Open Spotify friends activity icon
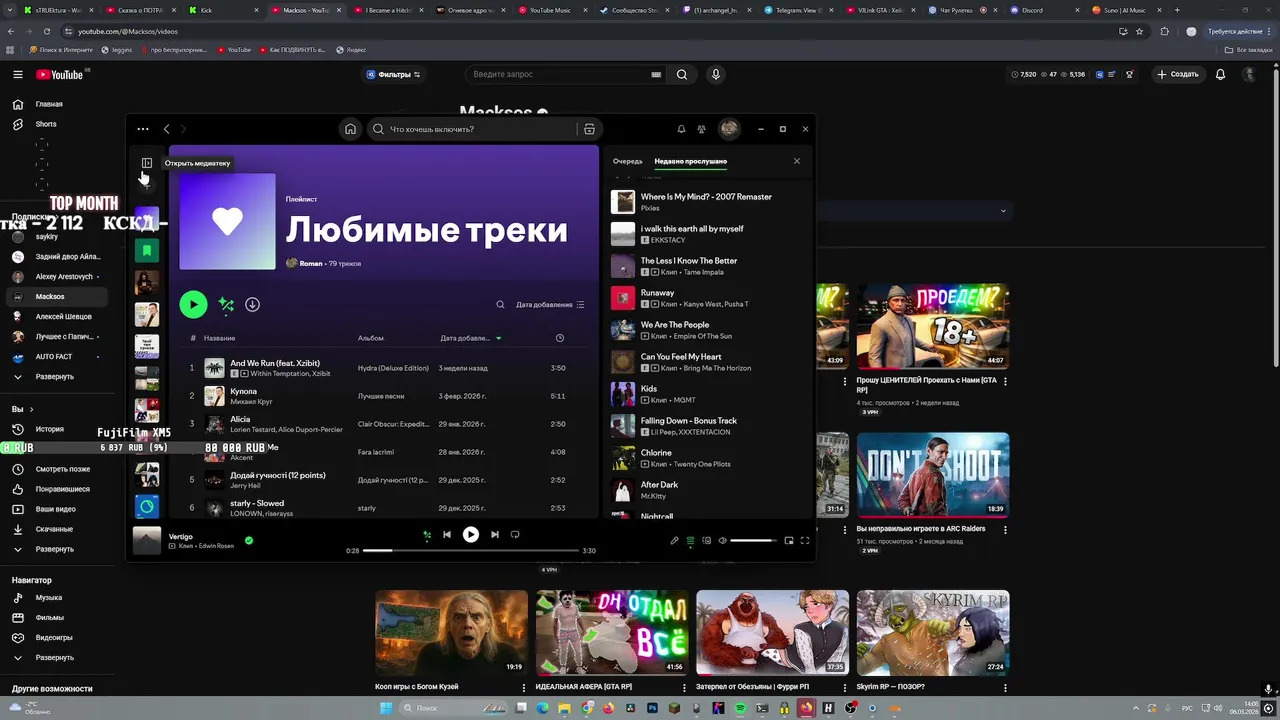 pyautogui.click(x=701, y=129)
